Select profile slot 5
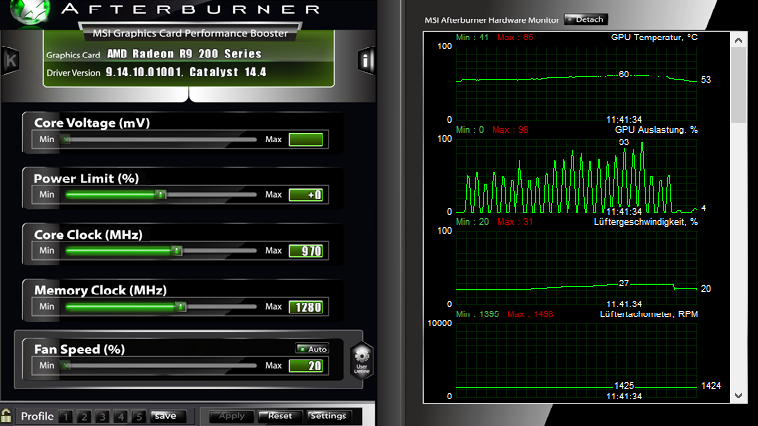The image size is (758, 426). point(139,416)
